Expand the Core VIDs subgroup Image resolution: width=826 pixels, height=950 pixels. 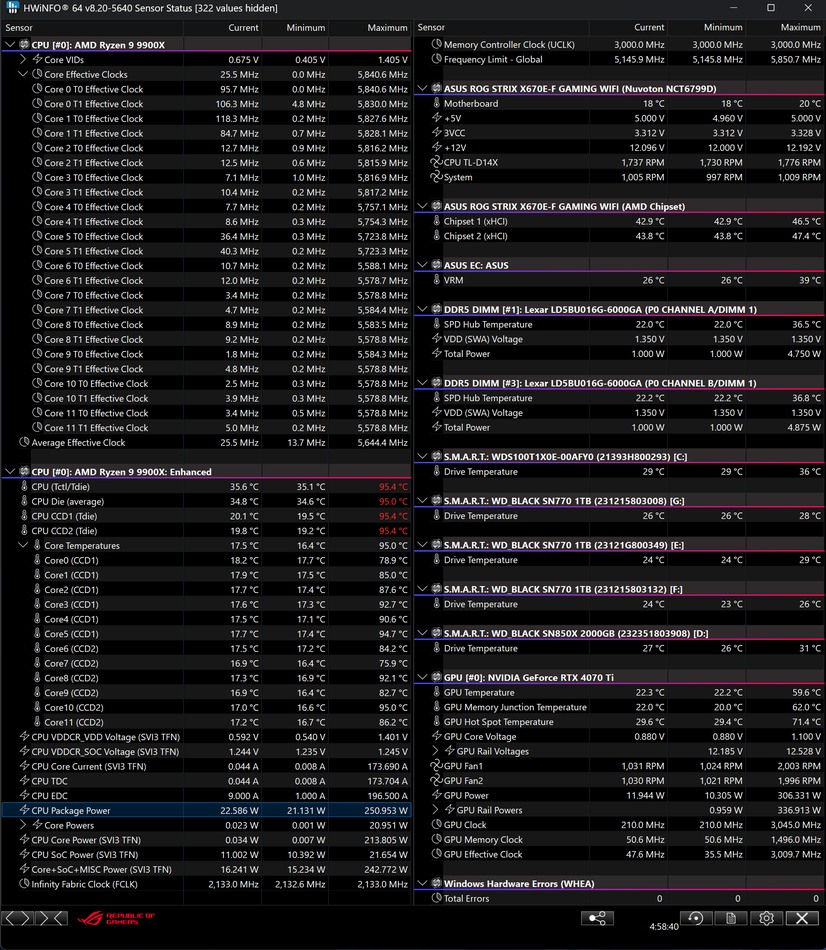tap(23, 59)
